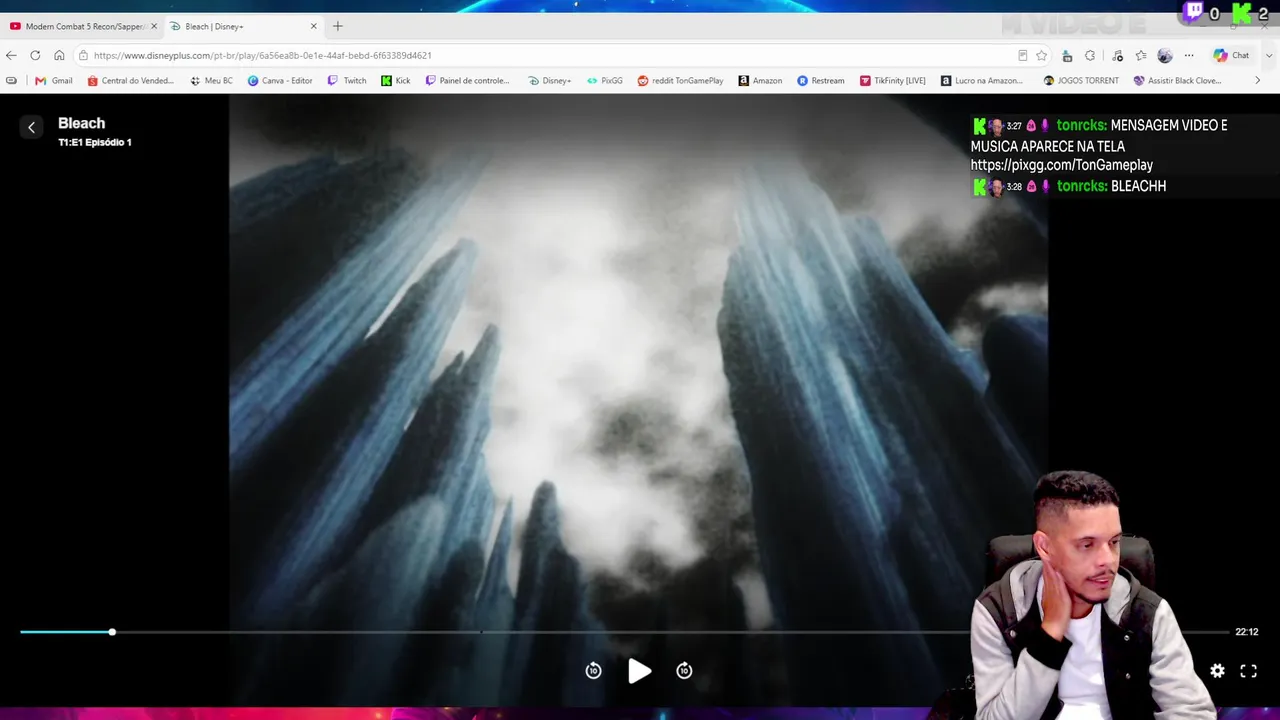The width and height of the screenshot is (1280, 720).
Task: Open the reddit TonGamePlay bookmark
Action: 680,80
